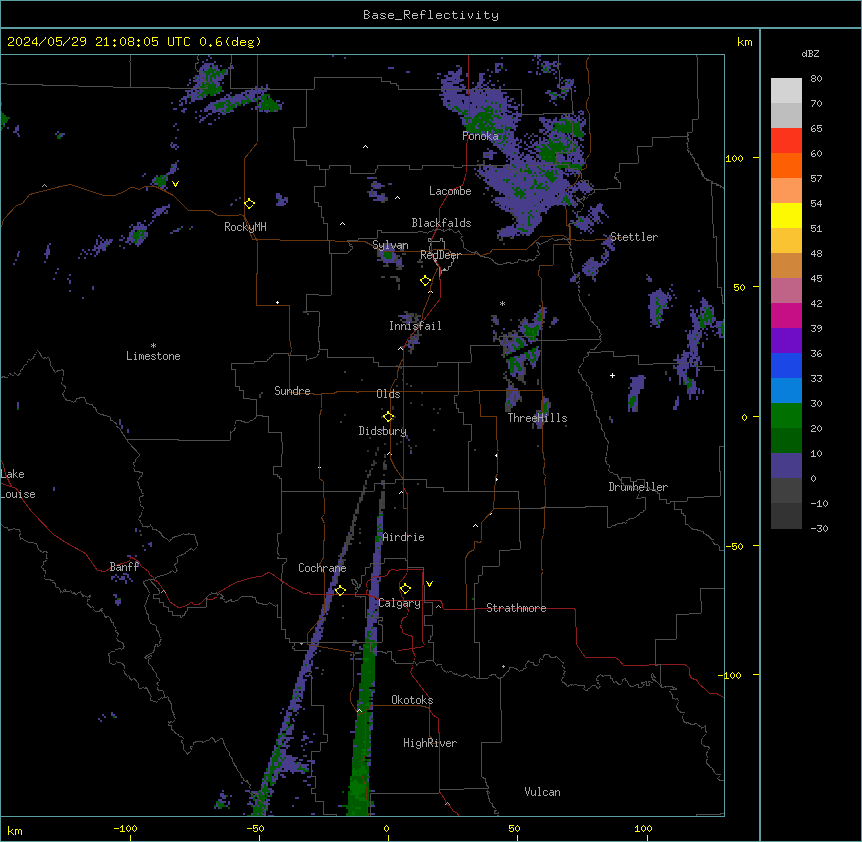Select the Lacombe city label
Screen dimensions: 862x842
(x=450, y=191)
